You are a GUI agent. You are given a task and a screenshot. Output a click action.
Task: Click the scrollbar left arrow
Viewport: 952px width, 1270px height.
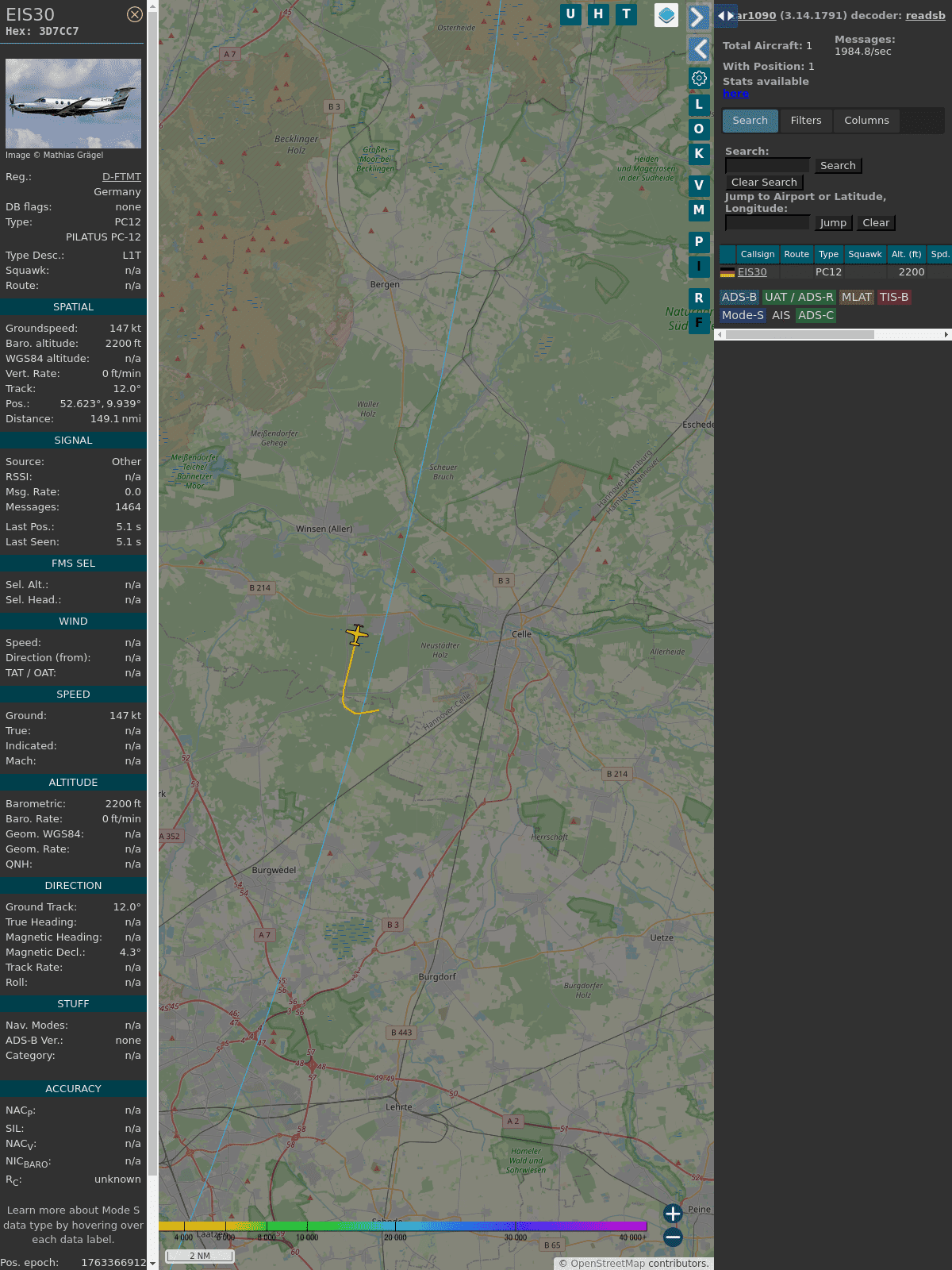tap(720, 335)
